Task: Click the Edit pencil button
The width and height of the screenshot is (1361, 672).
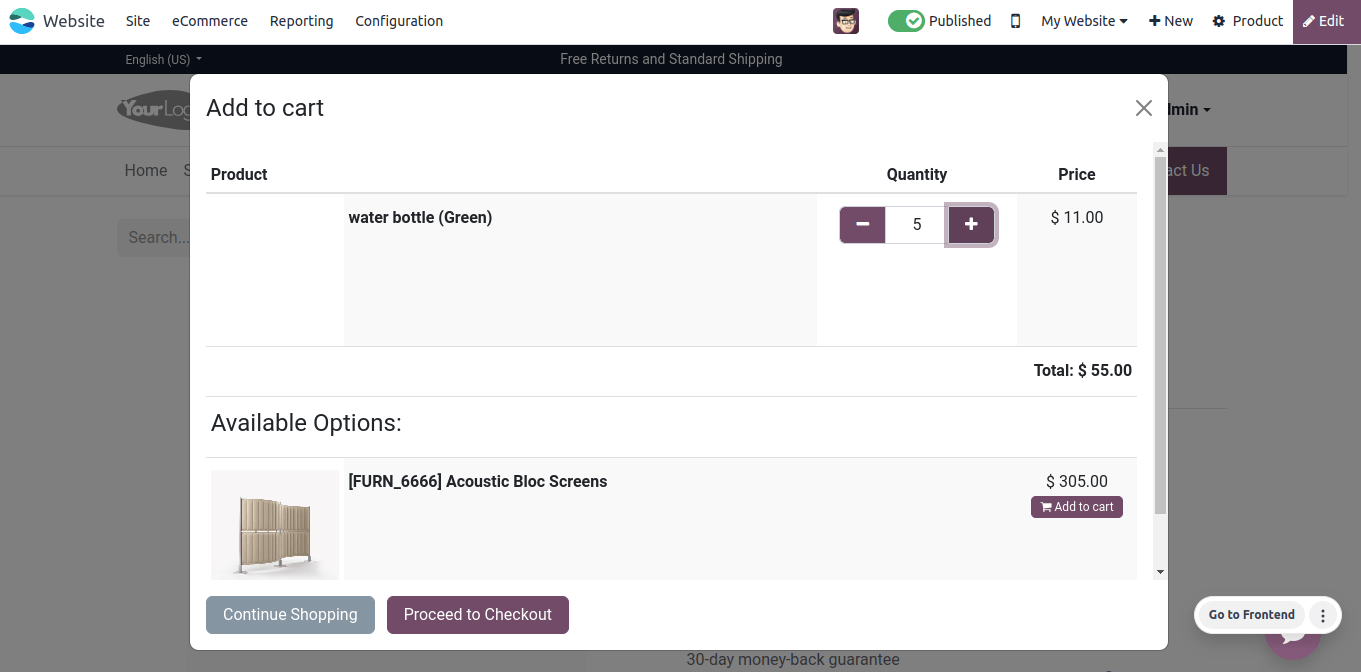Action: [x=1324, y=21]
